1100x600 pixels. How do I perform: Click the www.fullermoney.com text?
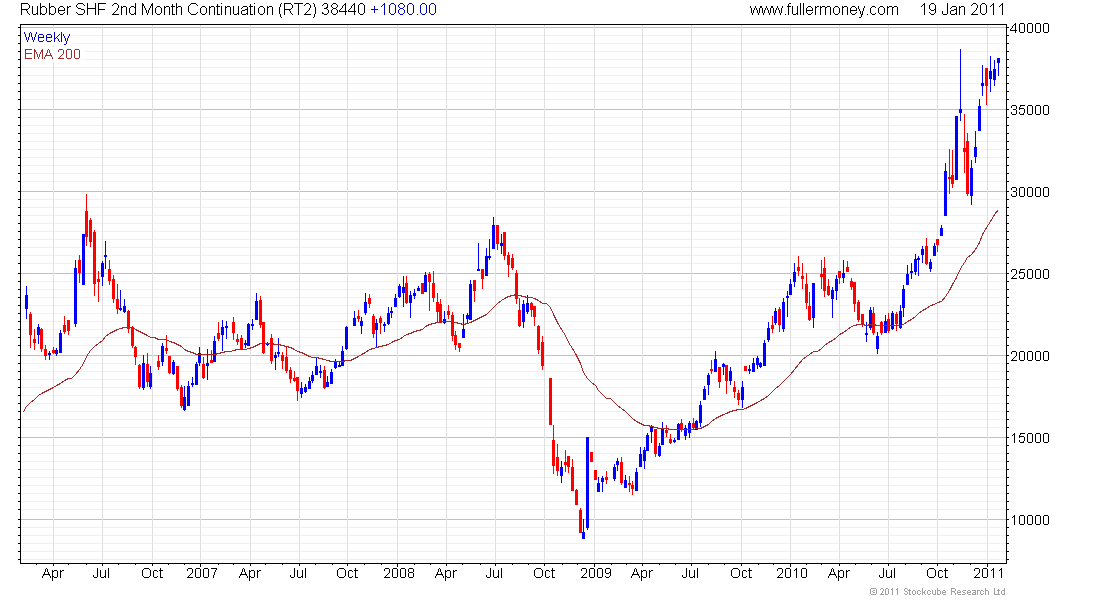[824, 10]
